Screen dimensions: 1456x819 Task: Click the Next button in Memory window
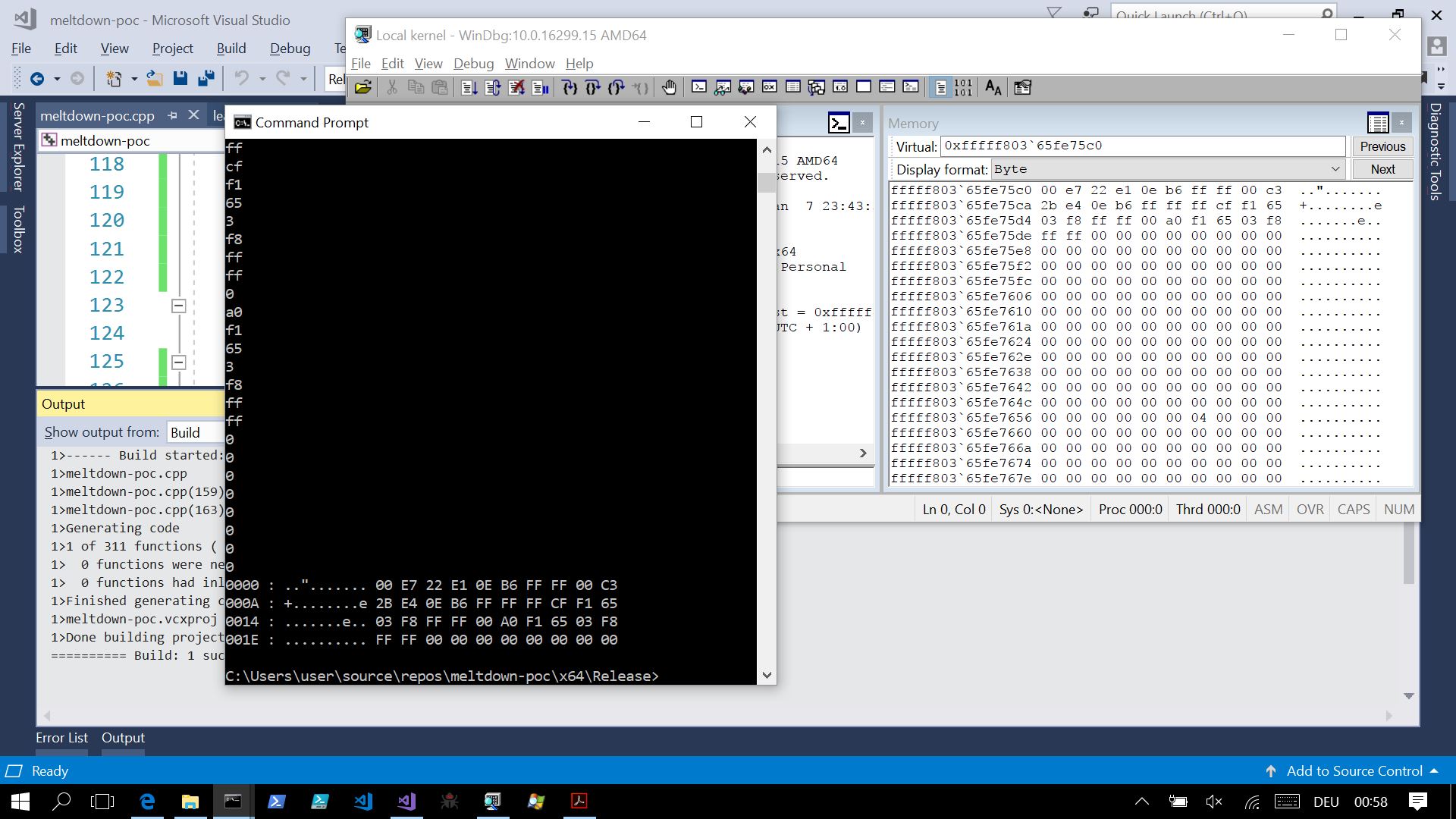pyautogui.click(x=1382, y=169)
